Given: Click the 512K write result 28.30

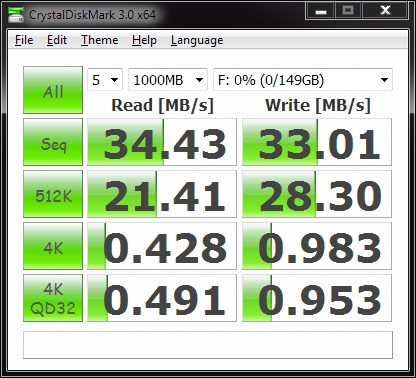Looking at the screenshot, I should [317, 194].
